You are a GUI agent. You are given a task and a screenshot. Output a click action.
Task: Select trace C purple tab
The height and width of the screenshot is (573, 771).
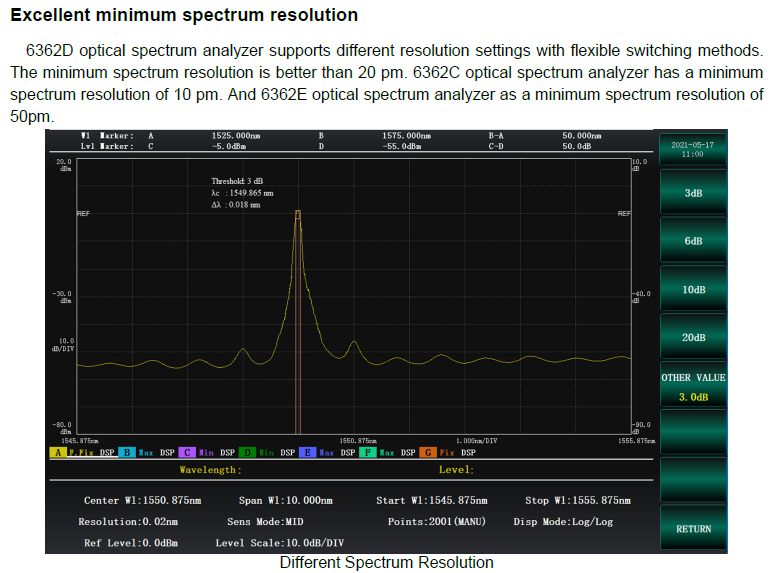pos(187,452)
